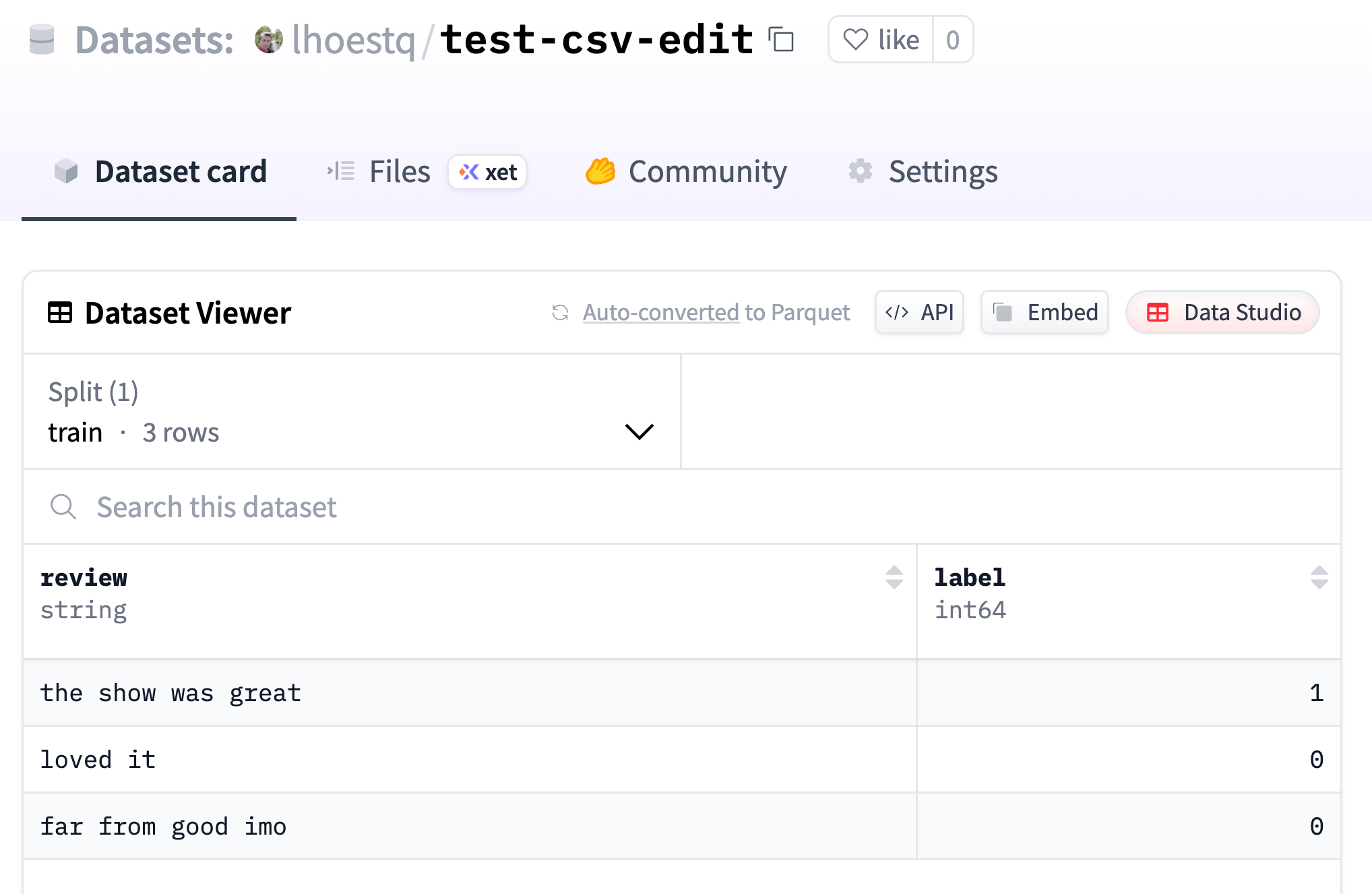Screen dimensions: 1372x894
Task: Click the Dataset Viewer table icon
Action: pos(60,313)
